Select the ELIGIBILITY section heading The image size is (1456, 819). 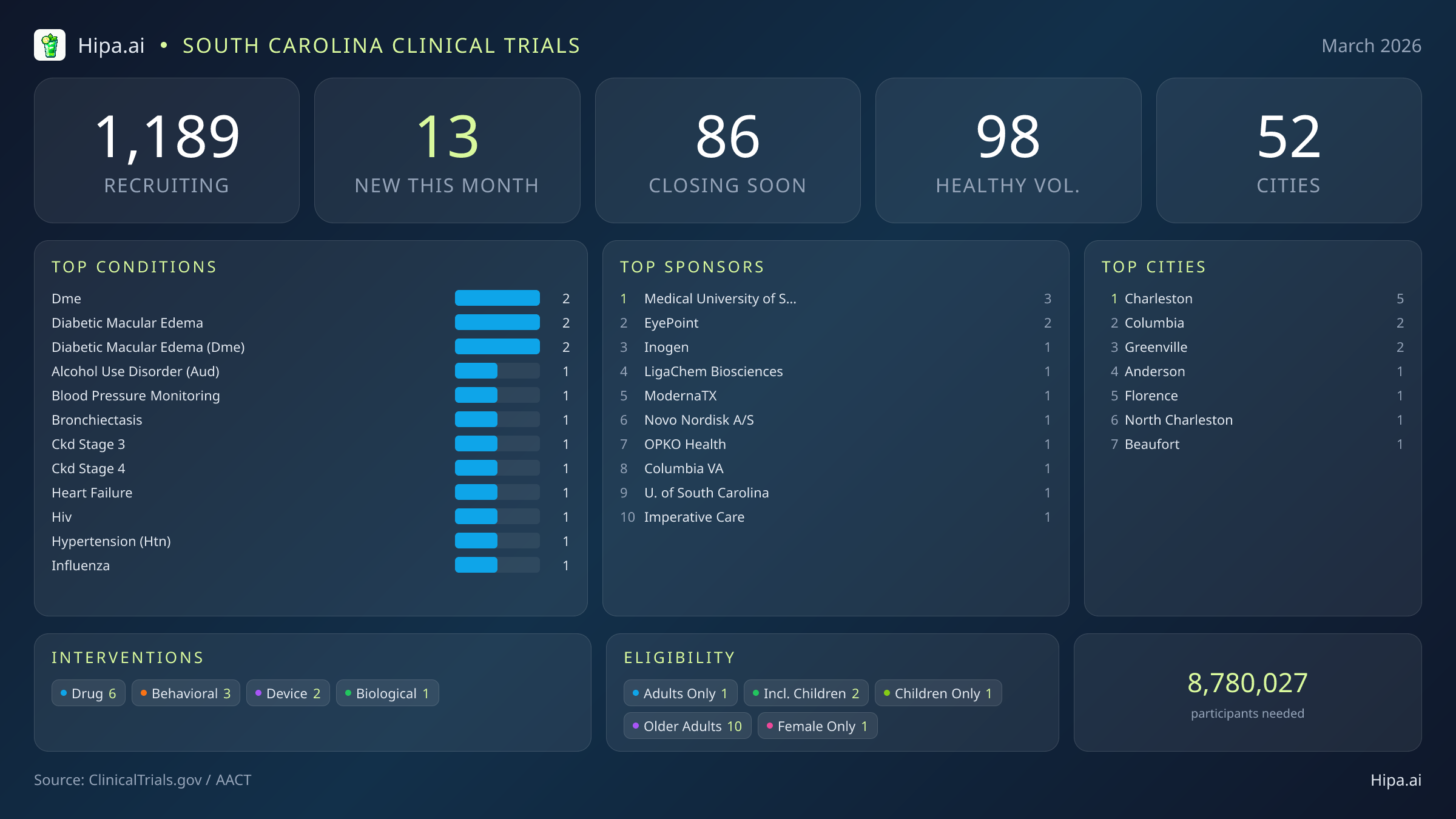[679, 657]
